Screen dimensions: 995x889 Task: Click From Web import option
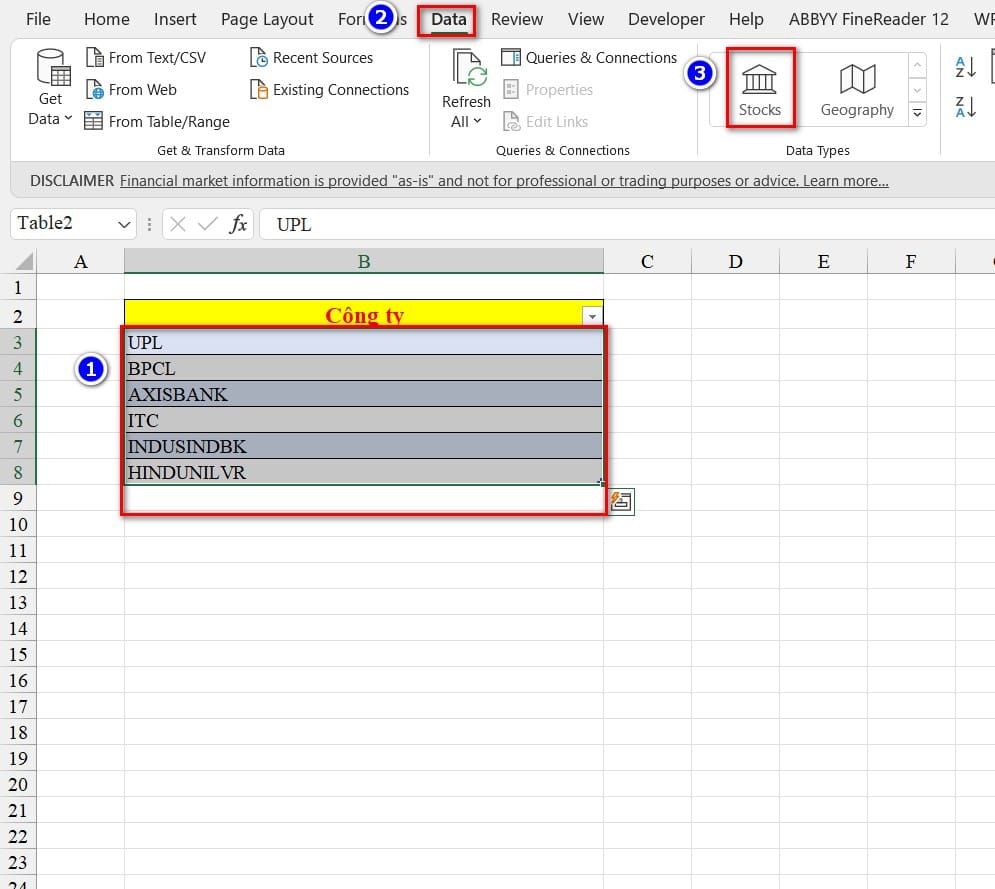click(131, 89)
